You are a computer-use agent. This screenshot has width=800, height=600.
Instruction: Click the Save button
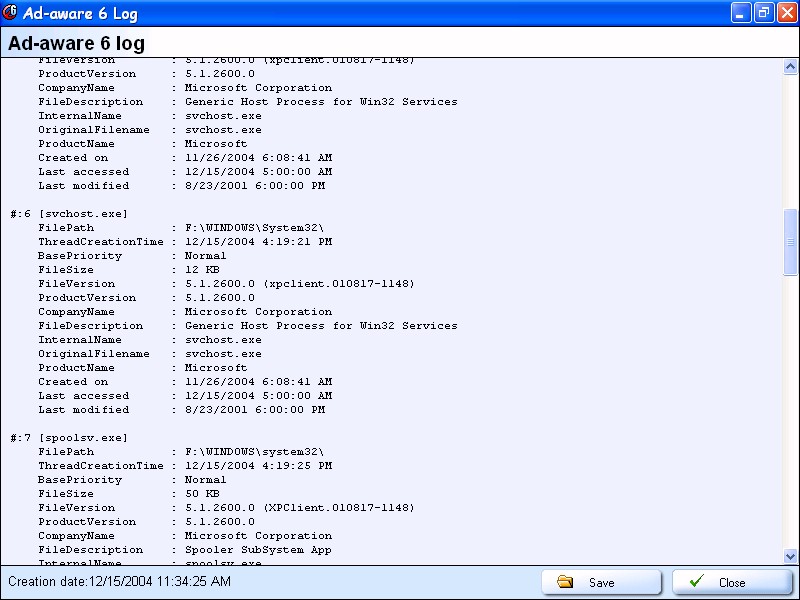point(602,582)
